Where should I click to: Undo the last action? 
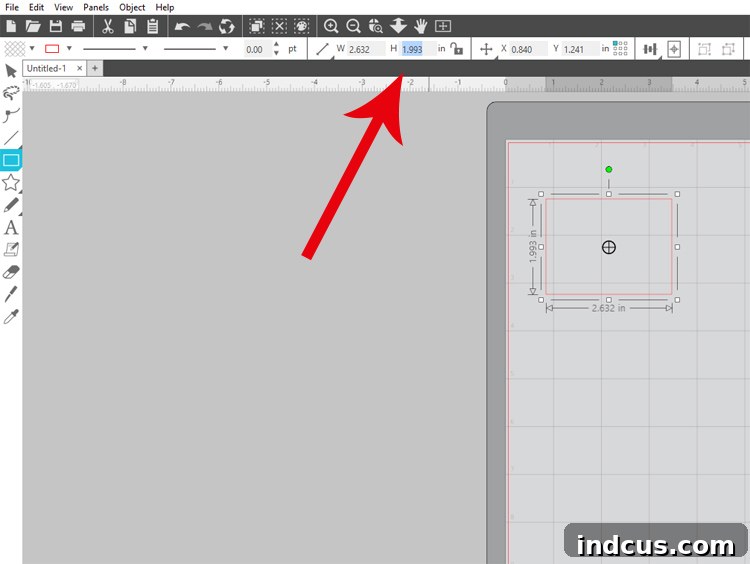tap(182, 26)
